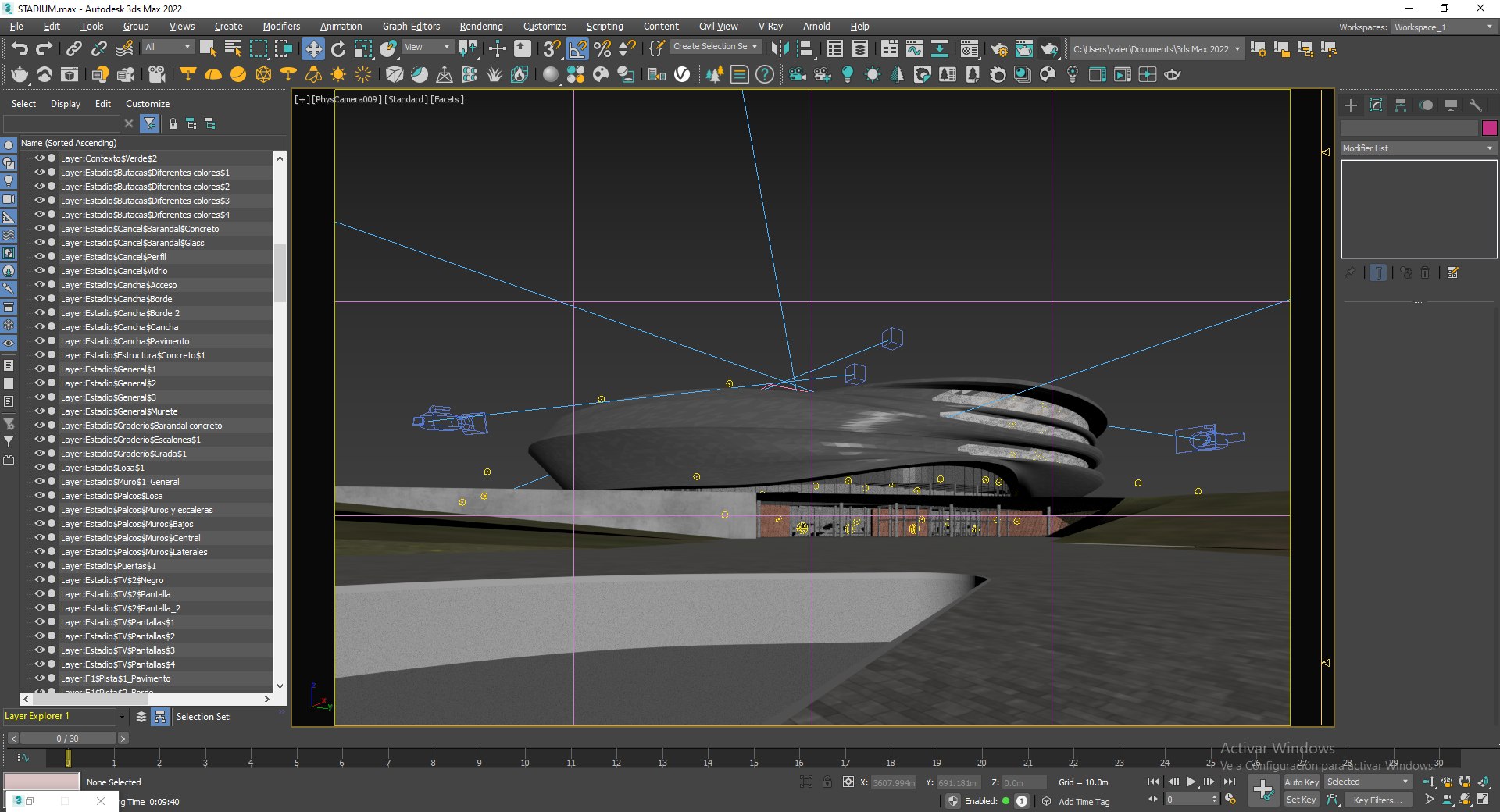
Task: Hide the Layer:Estadio$Cancha$Cancha layer via eye icon
Action: point(39,327)
